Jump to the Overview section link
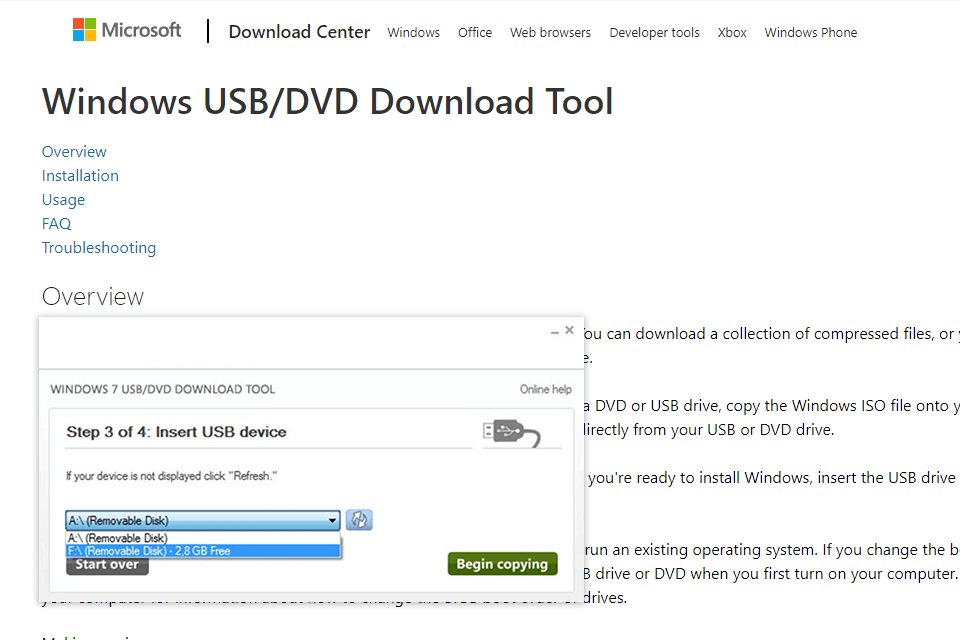 74,151
